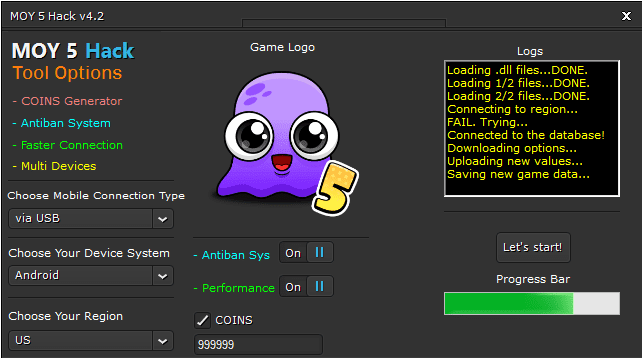Click log line 'Loading 2/2 files...DONE.'
Screen dimensions: 644x360
[518, 96]
